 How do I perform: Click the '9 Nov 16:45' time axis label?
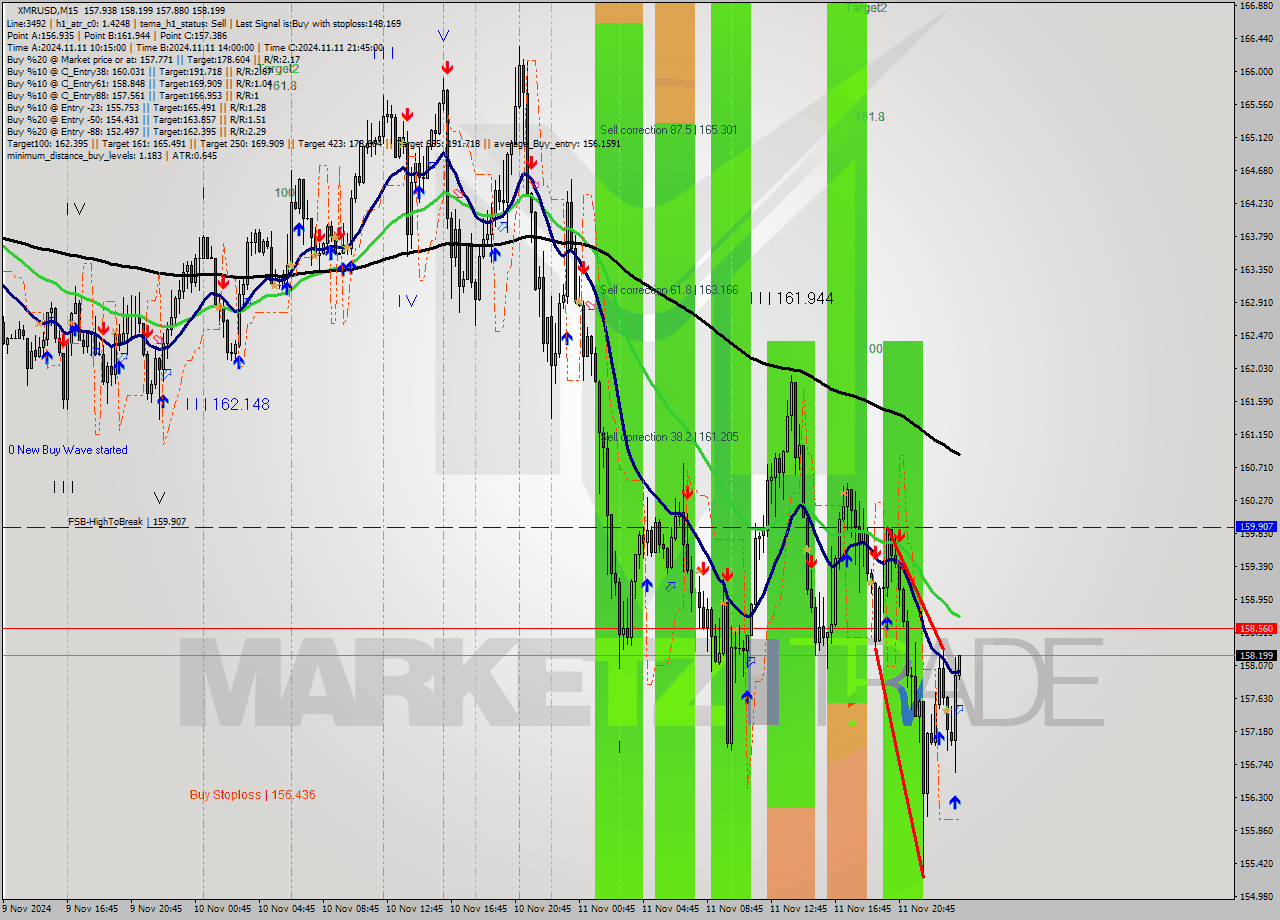point(92,909)
